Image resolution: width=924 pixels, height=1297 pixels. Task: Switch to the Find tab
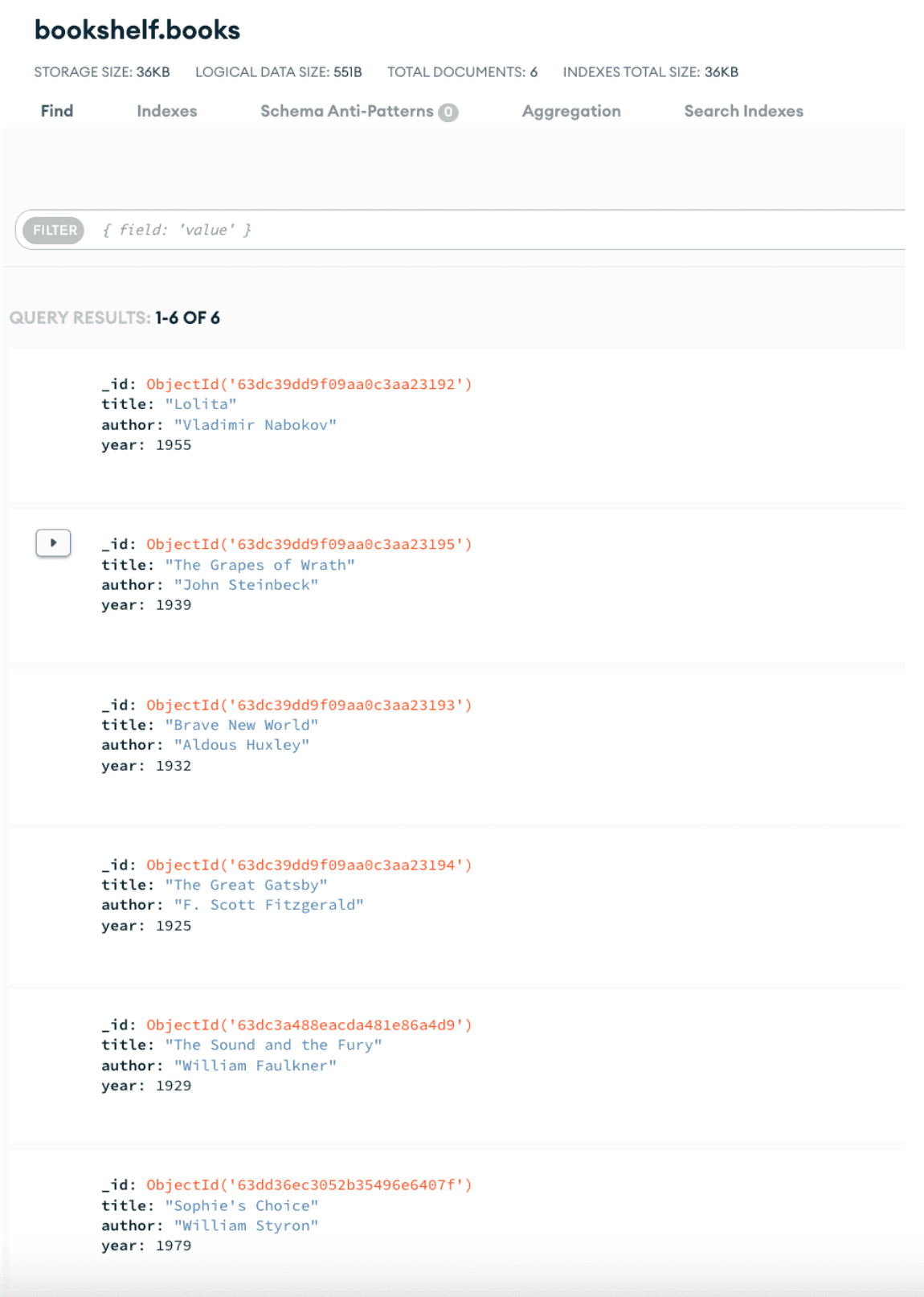click(57, 111)
